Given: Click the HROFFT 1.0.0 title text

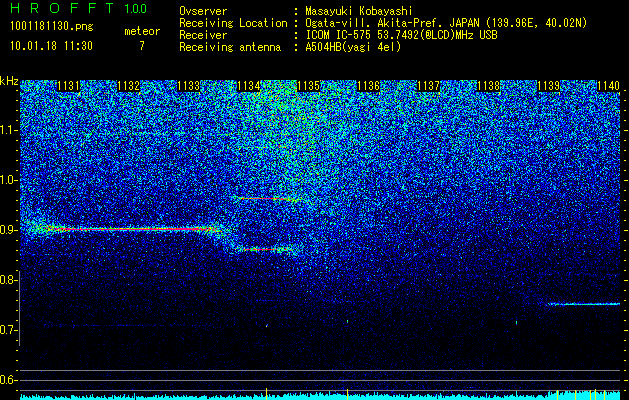Looking at the screenshot, I should pyautogui.click(x=78, y=8).
